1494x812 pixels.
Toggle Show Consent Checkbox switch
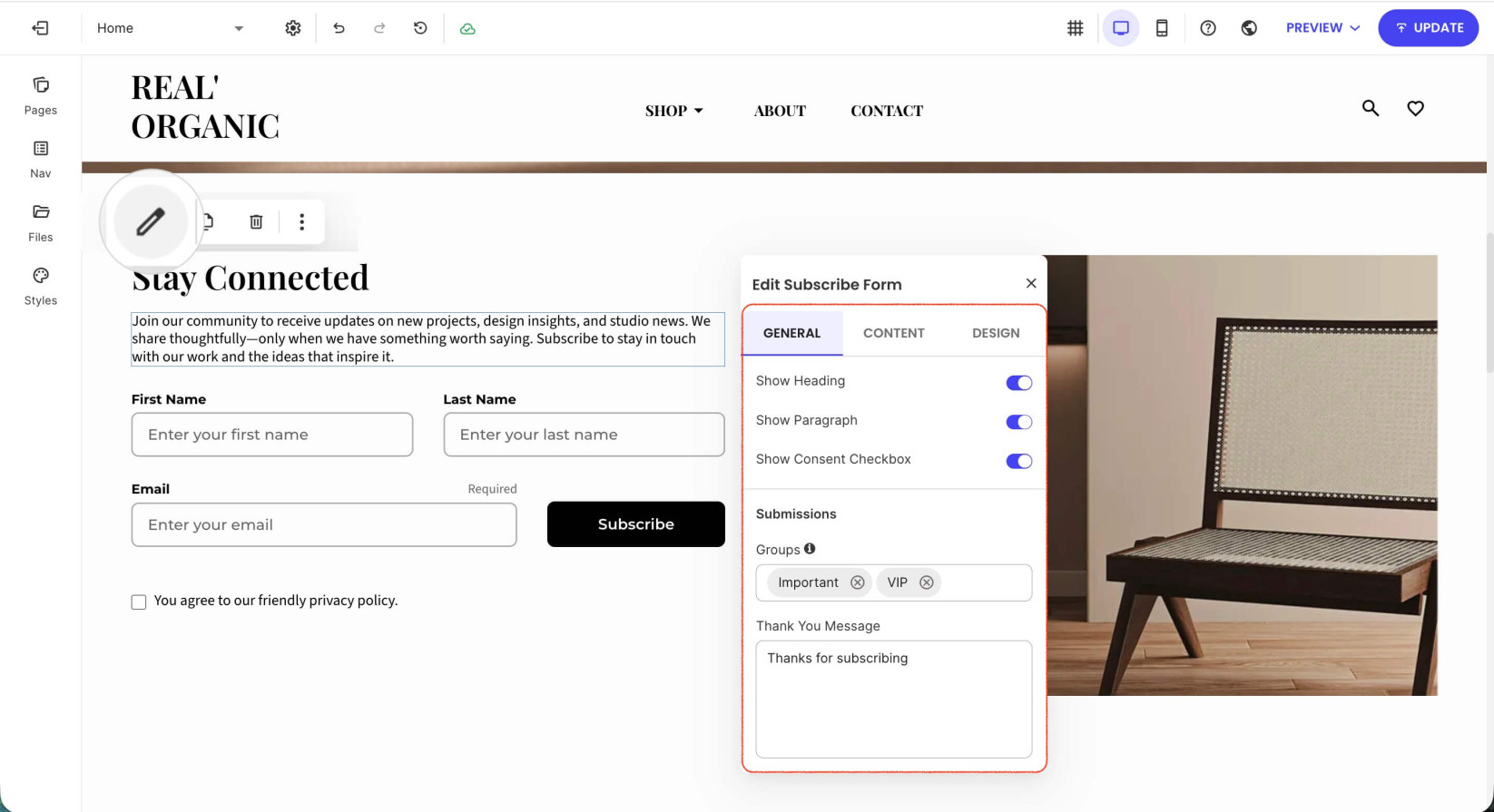1018,461
